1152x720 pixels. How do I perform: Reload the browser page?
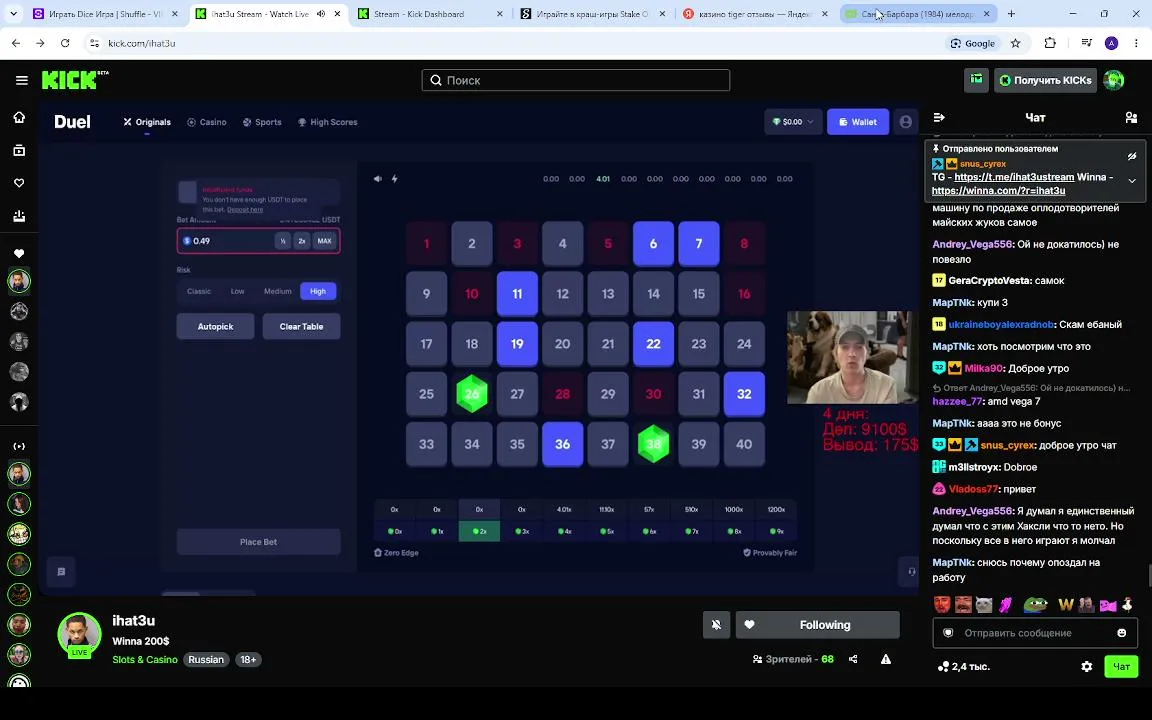65,43
